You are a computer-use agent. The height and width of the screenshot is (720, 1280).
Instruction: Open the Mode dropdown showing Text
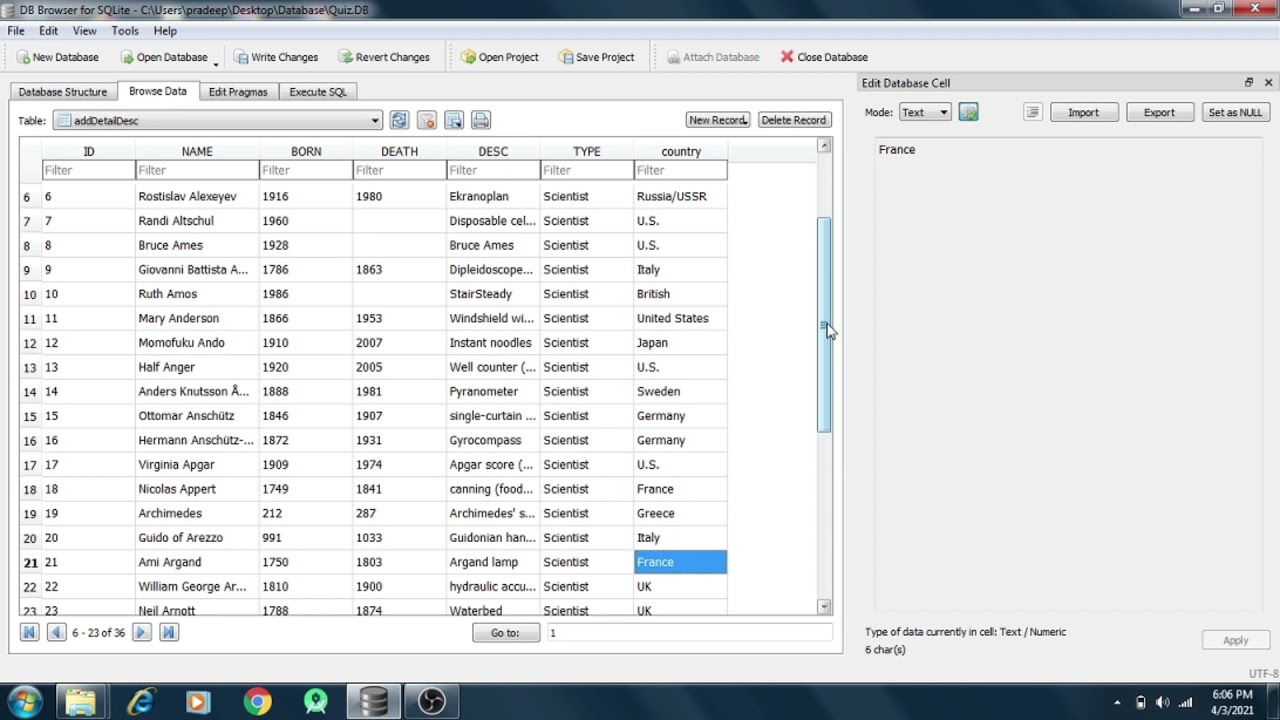click(924, 112)
